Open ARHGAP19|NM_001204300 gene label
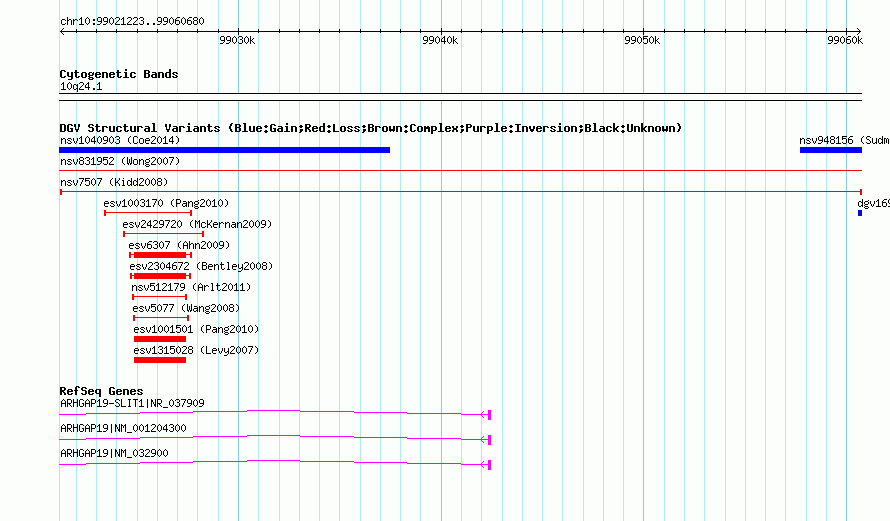 click(123, 428)
